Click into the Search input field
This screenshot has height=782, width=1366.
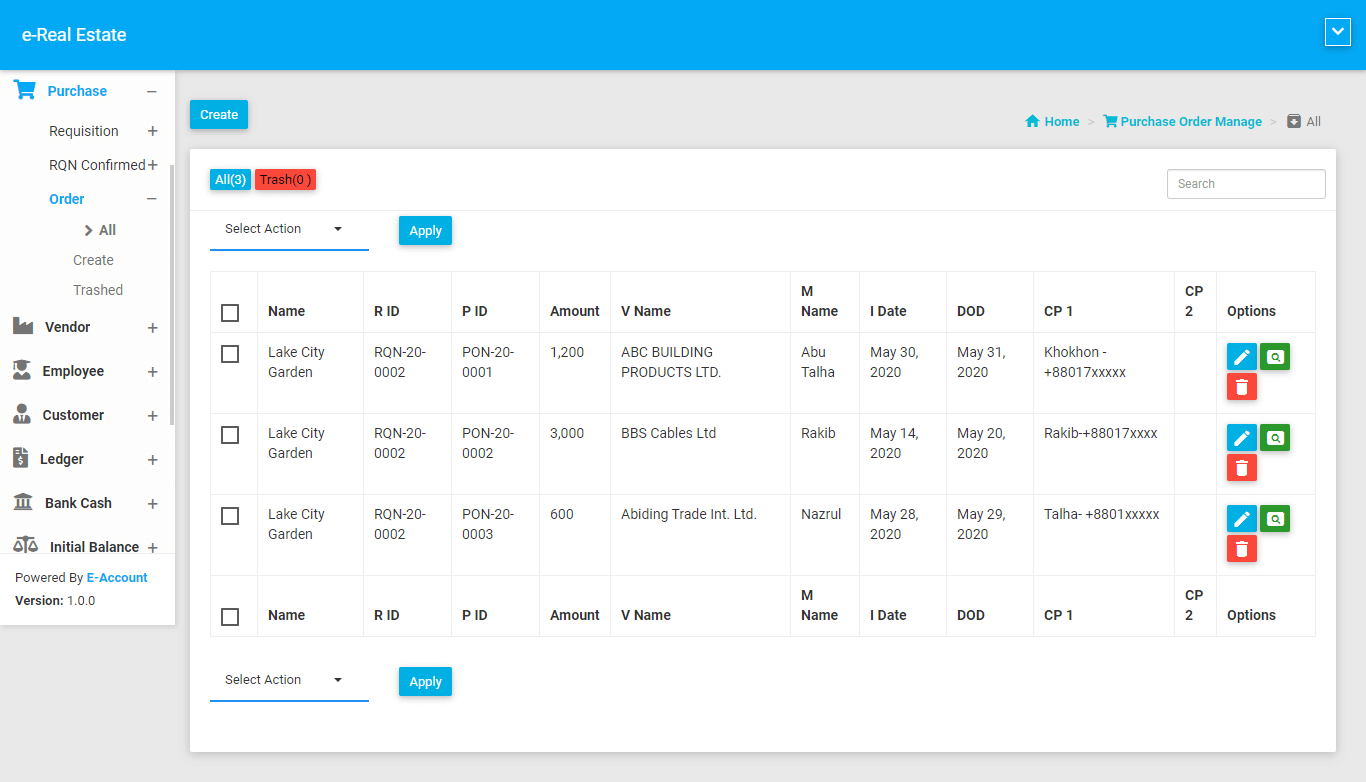point(1245,184)
